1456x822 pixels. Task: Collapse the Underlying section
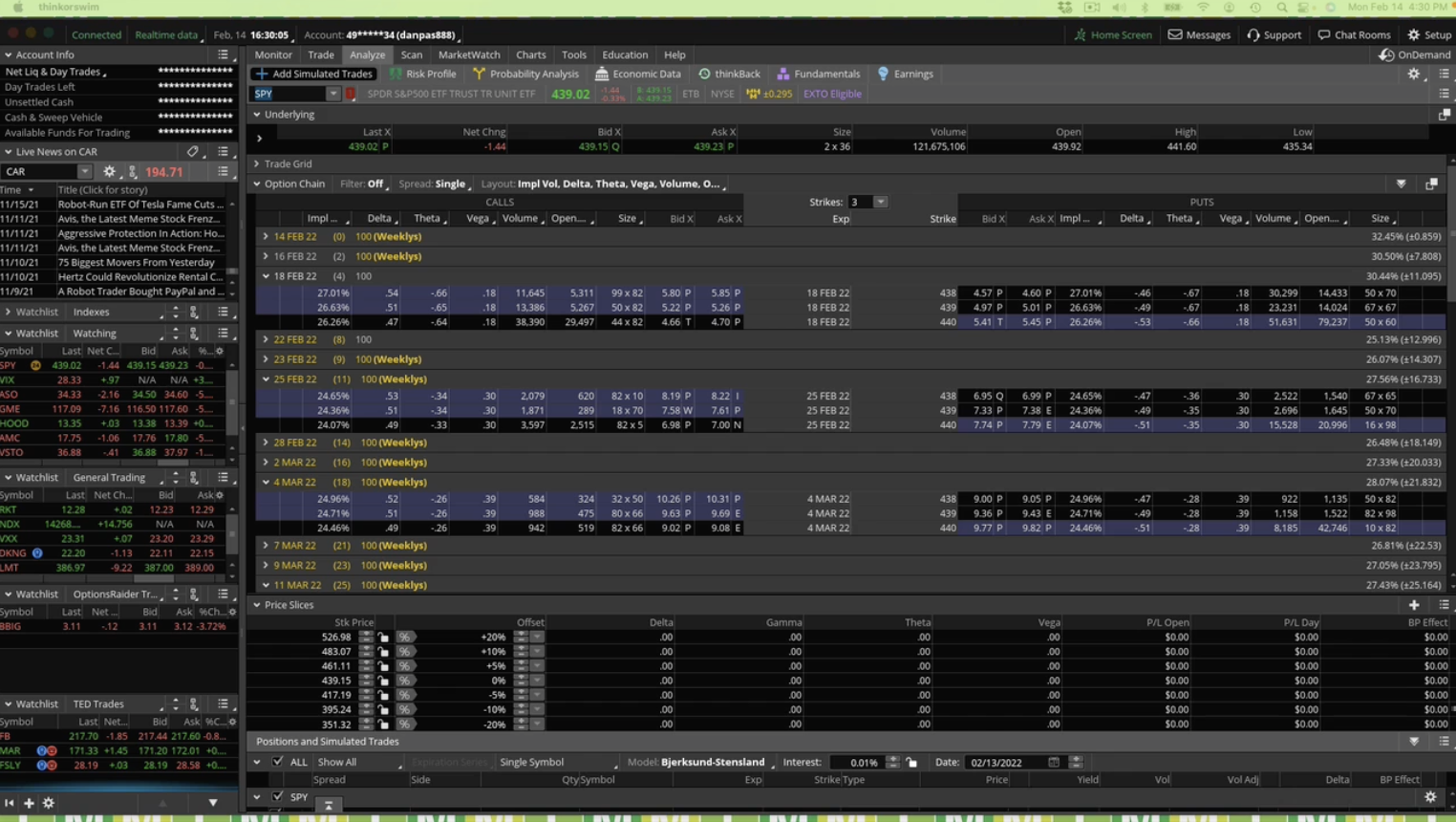(x=257, y=115)
